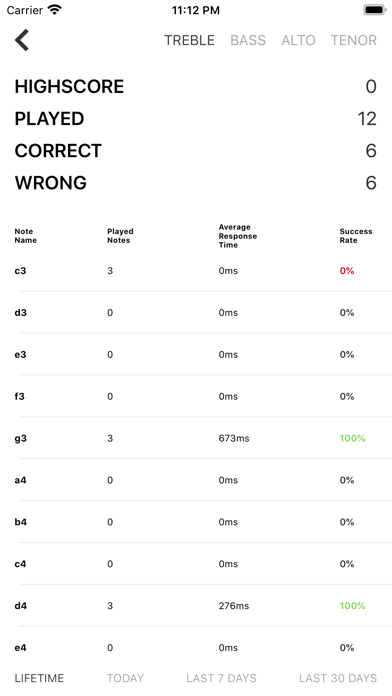The width and height of the screenshot is (392, 696).
Task: Click the 673ms average response time
Action: (x=234, y=439)
